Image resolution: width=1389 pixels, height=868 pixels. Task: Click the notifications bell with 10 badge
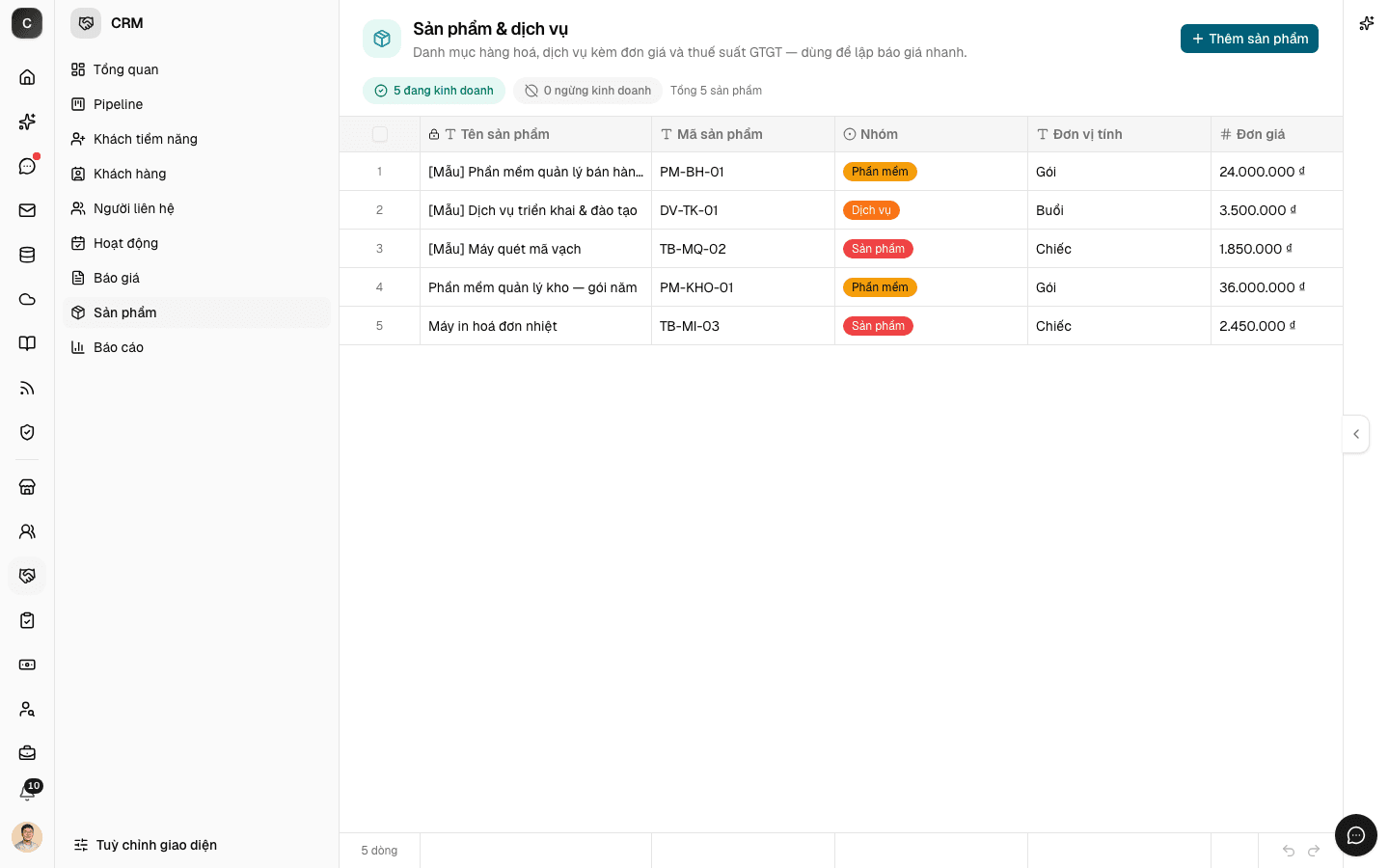coord(27,793)
